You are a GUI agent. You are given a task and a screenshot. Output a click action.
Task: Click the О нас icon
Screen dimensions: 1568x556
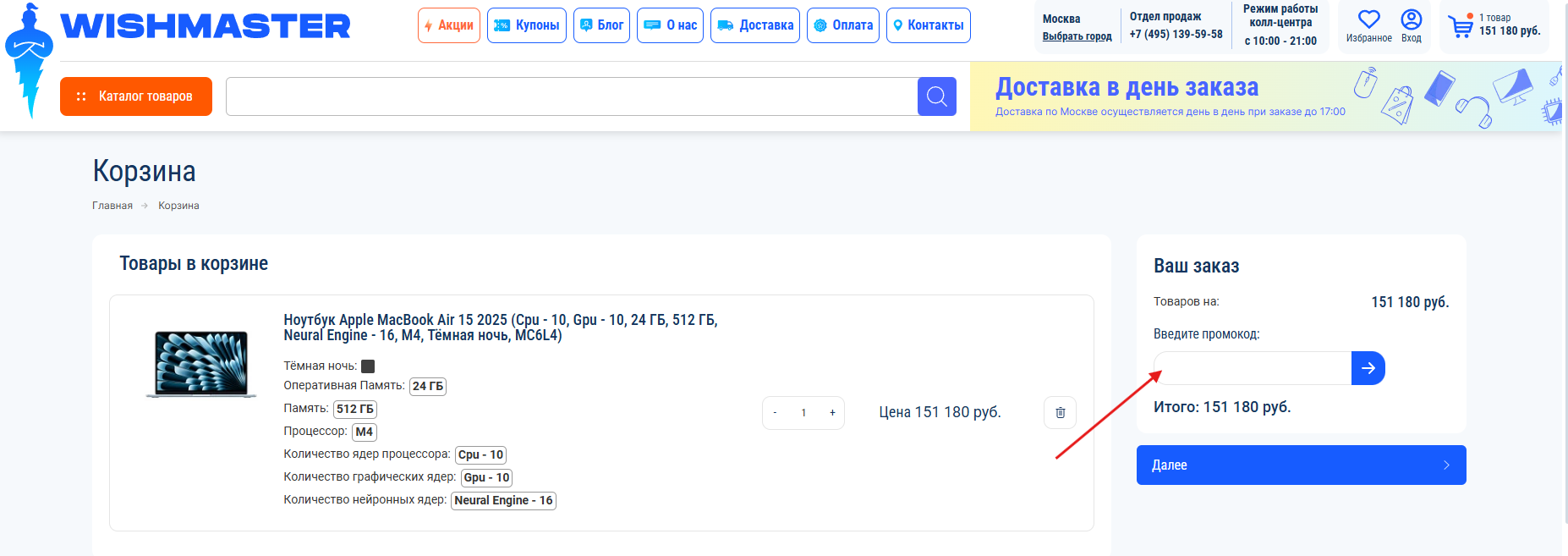pyautogui.click(x=652, y=25)
